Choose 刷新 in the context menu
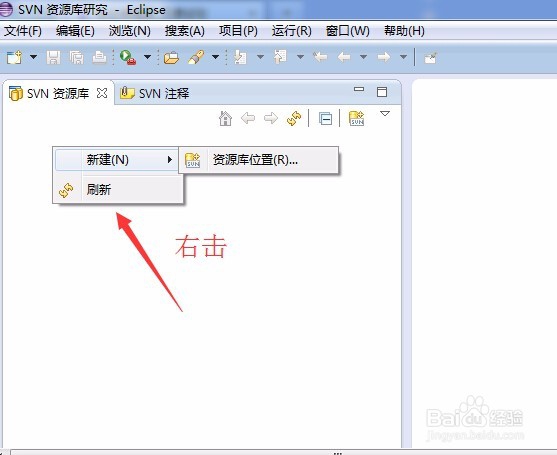This screenshot has width=557, height=455. 117,190
